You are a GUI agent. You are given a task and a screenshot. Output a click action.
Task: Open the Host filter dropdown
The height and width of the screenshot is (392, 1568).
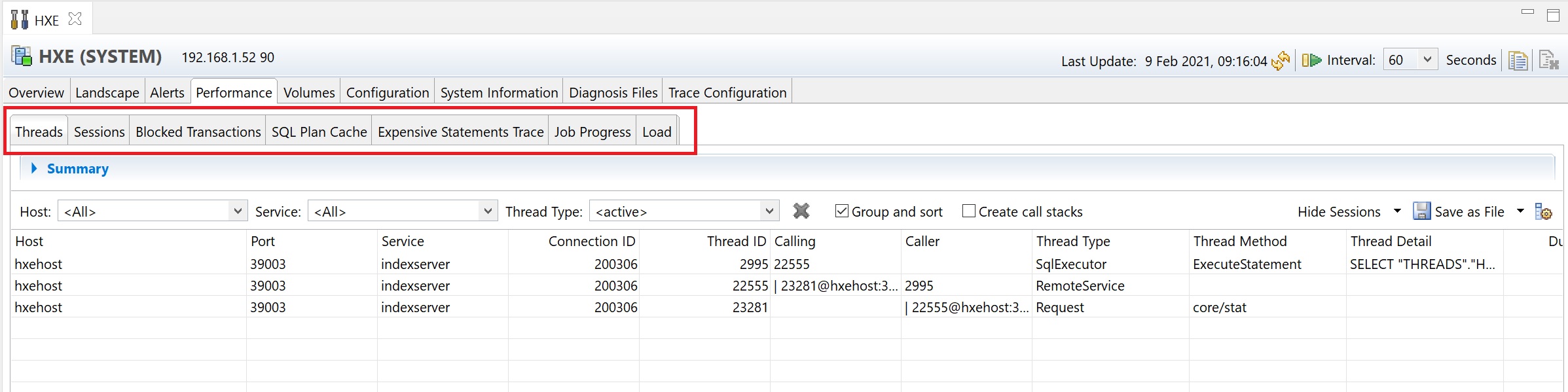coord(238,211)
